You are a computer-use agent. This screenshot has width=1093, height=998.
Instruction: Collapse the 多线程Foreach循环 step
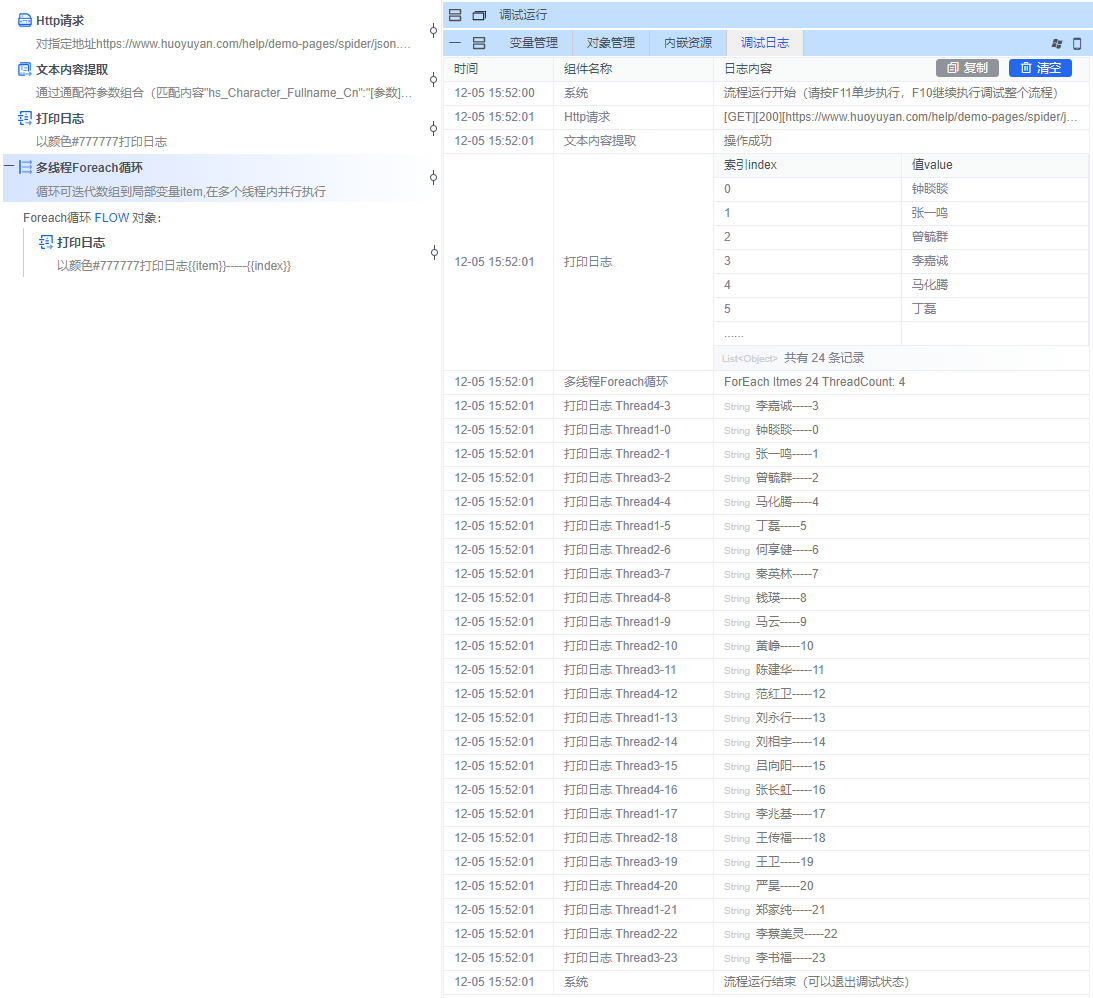click(9, 167)
